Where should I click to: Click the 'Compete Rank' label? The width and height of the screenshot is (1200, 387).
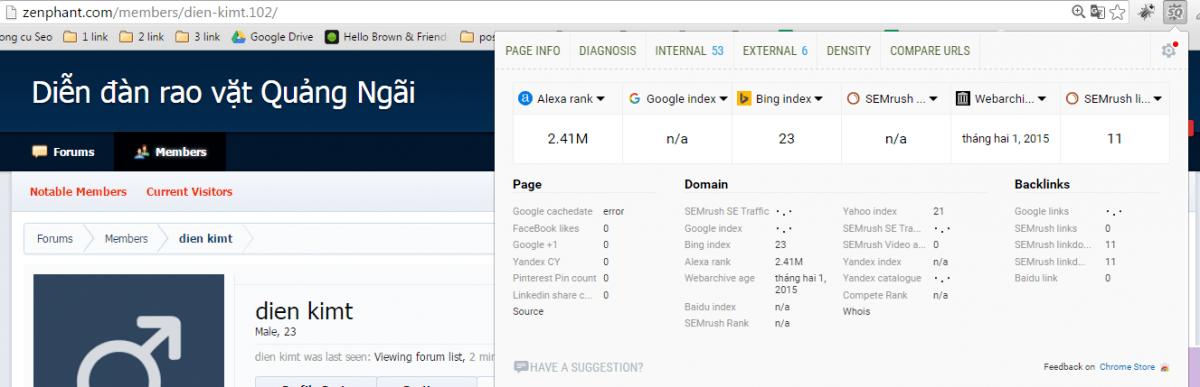(875, 295)
